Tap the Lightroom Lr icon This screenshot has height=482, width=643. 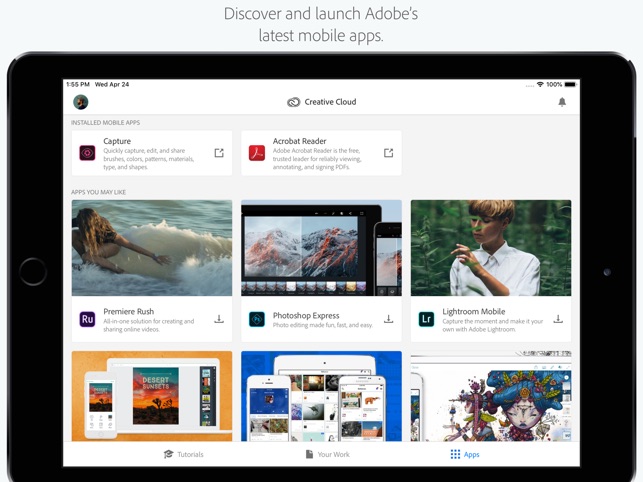pos(426,319)
